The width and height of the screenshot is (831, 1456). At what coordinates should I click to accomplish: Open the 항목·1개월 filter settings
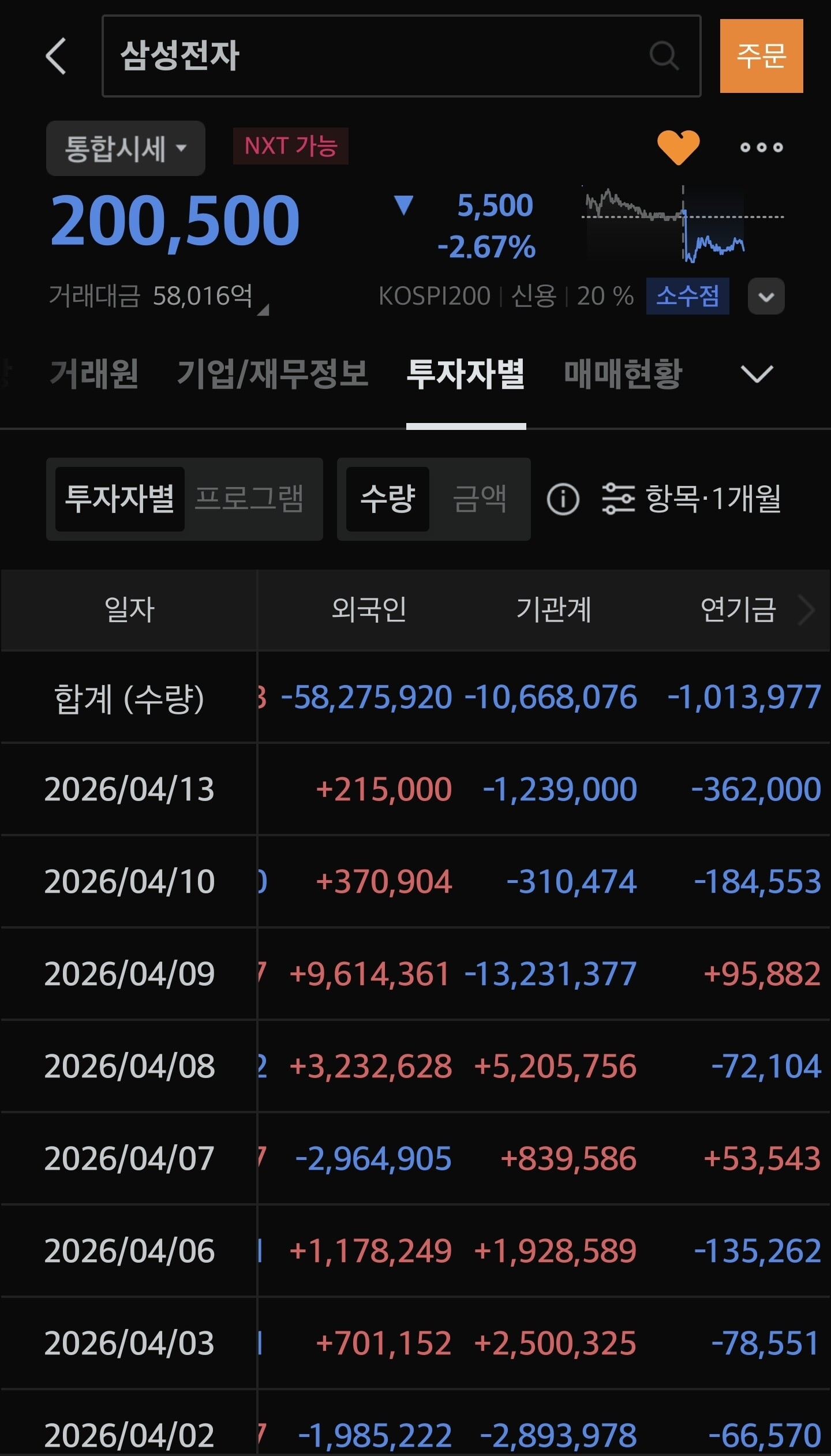pos(691,499)
